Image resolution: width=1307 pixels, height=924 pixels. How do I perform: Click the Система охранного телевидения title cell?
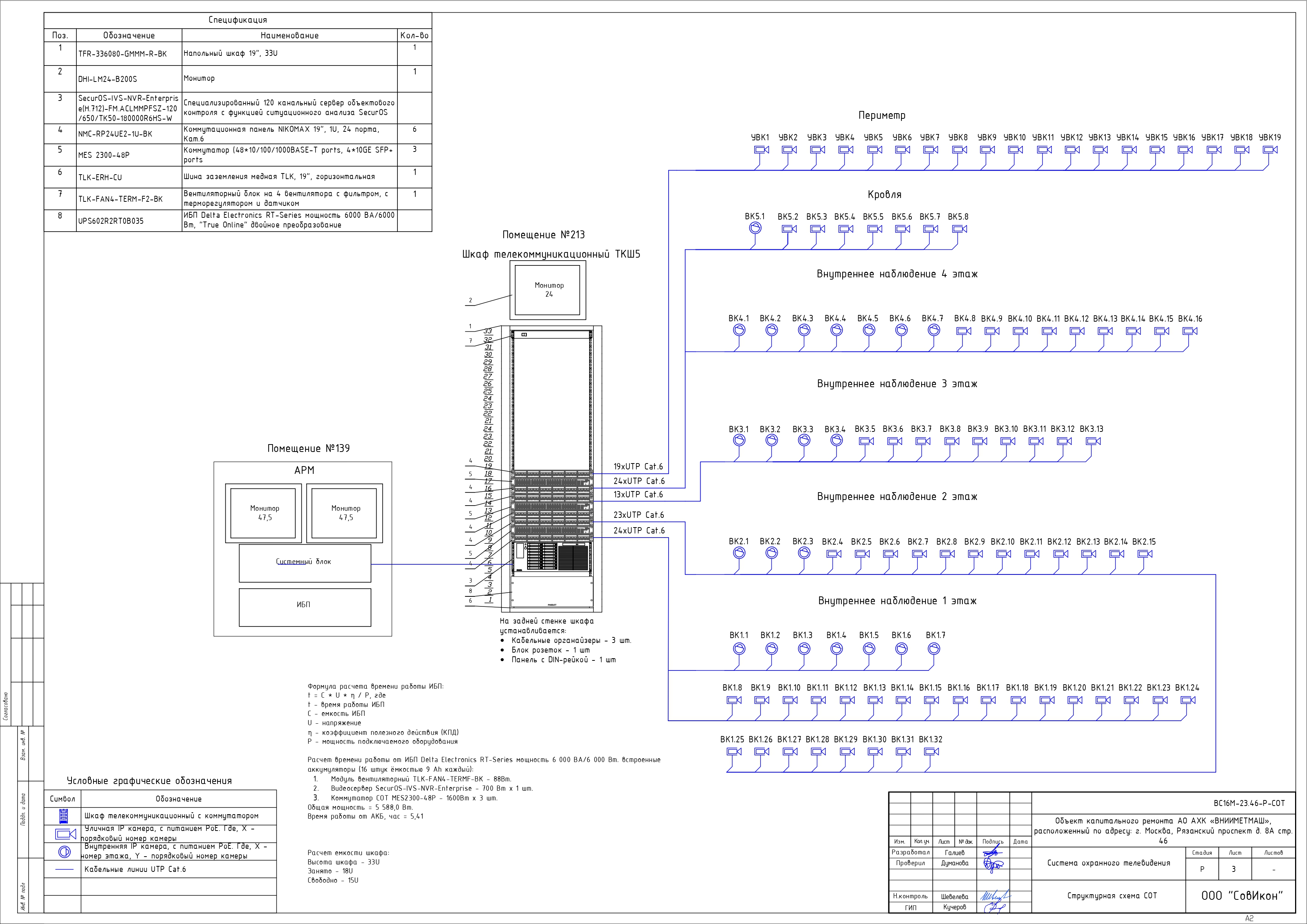pos(1109,863)
